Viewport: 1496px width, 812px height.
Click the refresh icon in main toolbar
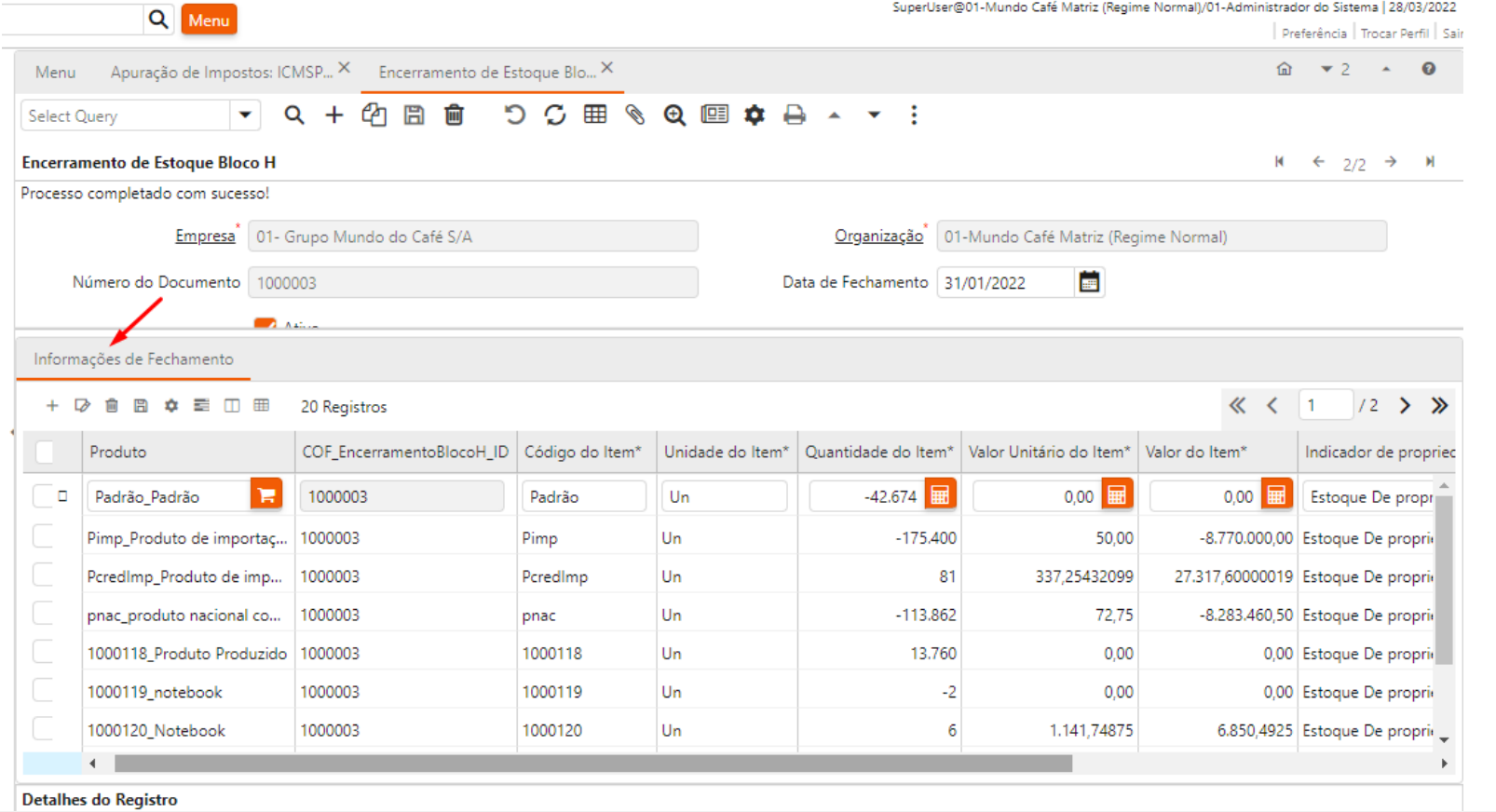pos(555,115)
